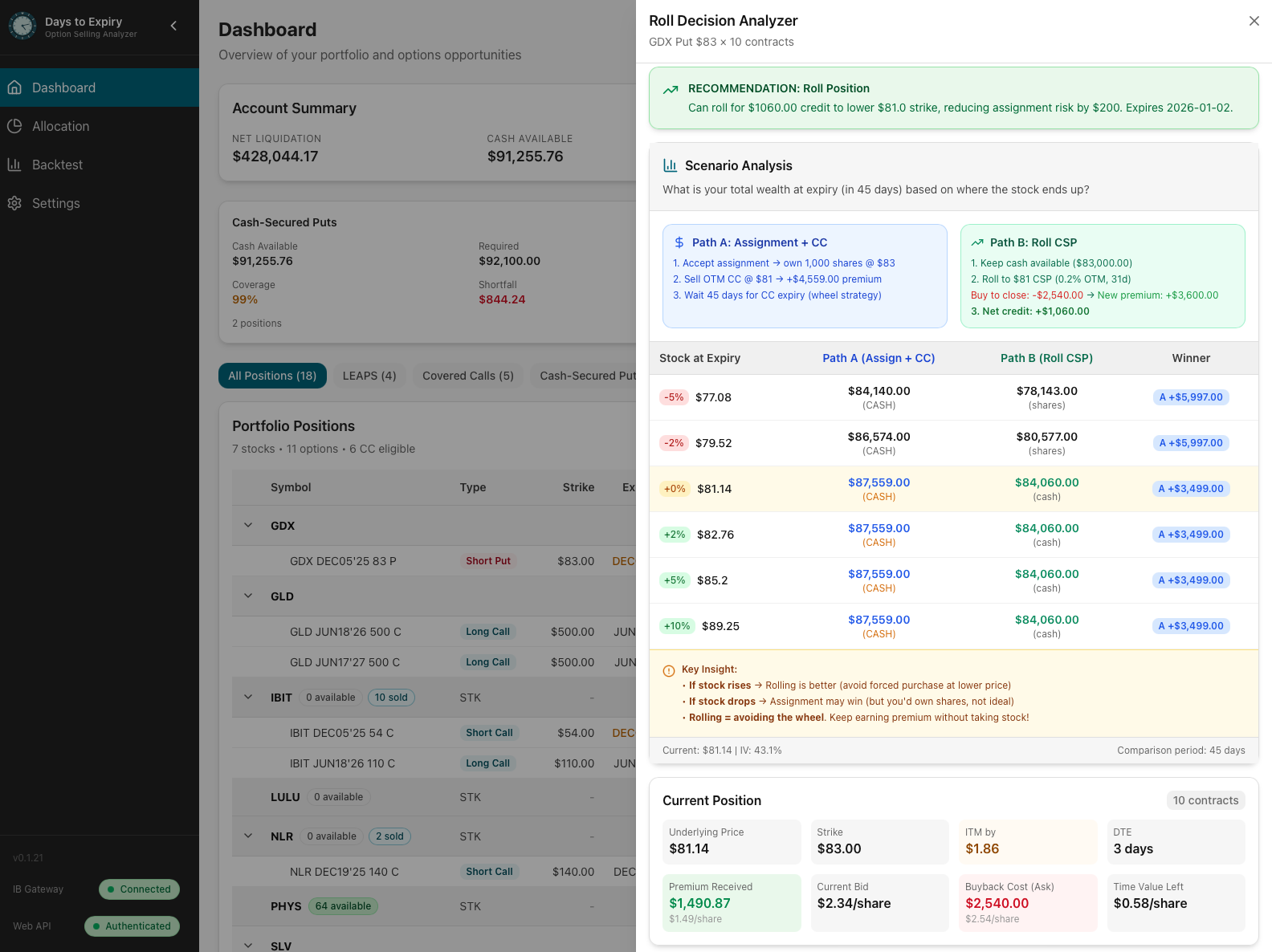Collapse the sidebar with the chevron arrow
This screenshot has height=952, width=1272.
[x=173, y=26]
